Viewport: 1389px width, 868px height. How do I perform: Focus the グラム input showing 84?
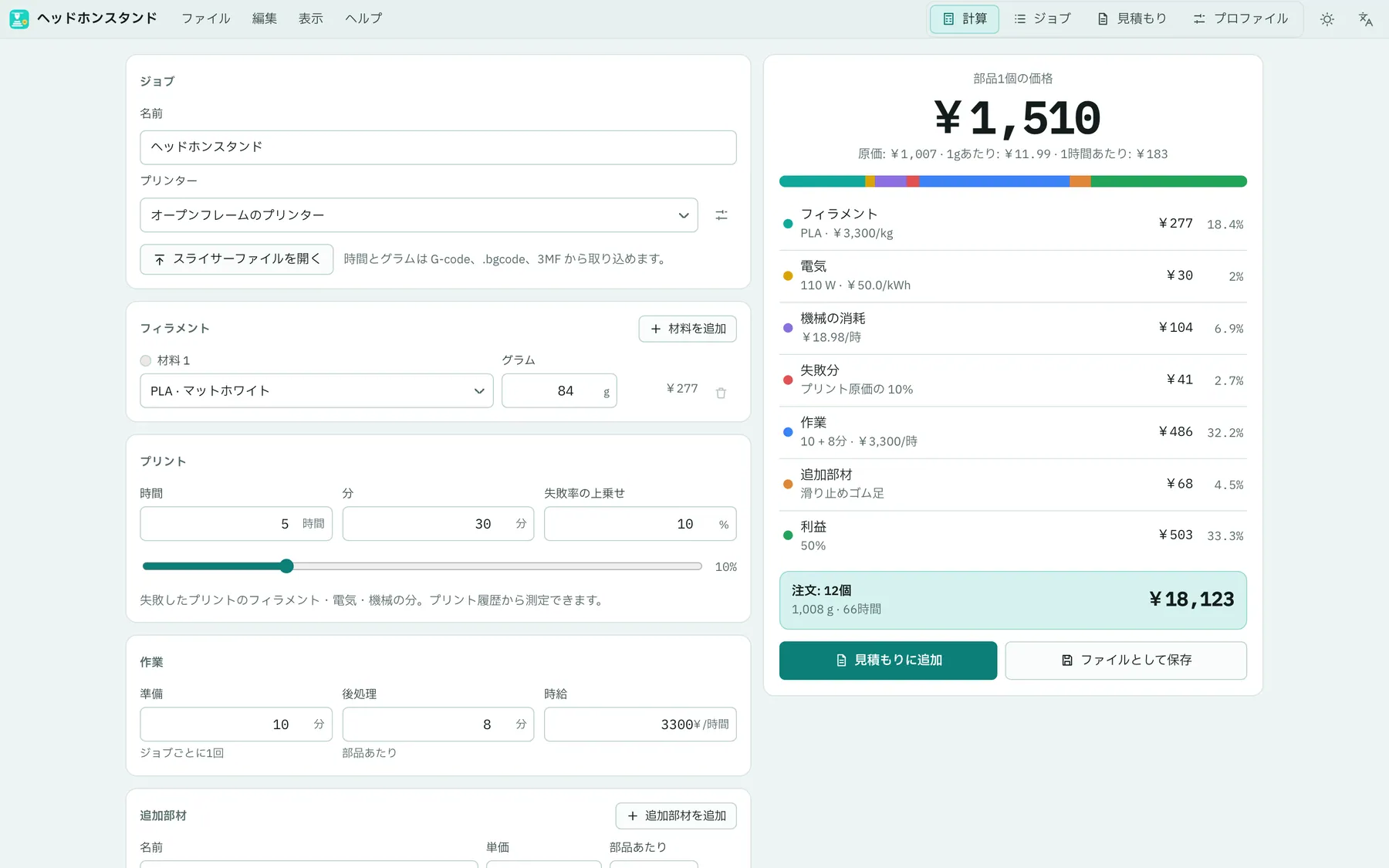tap(559, 391)
